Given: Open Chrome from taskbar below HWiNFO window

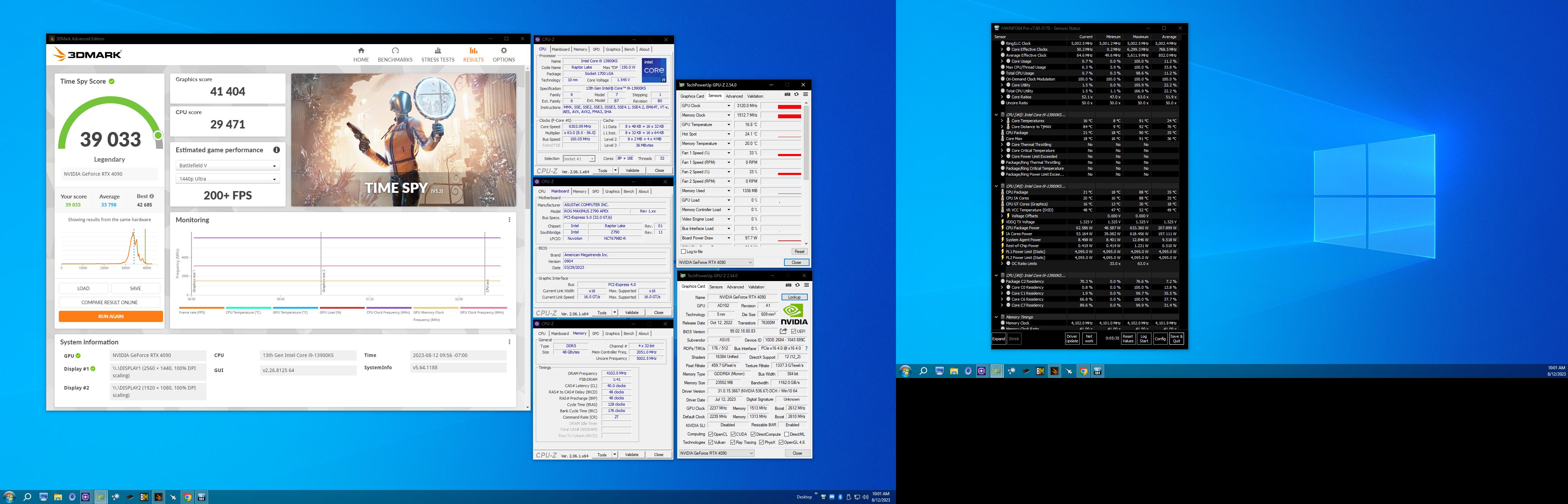Looking at the screenshot, I should pos(1084,371).
